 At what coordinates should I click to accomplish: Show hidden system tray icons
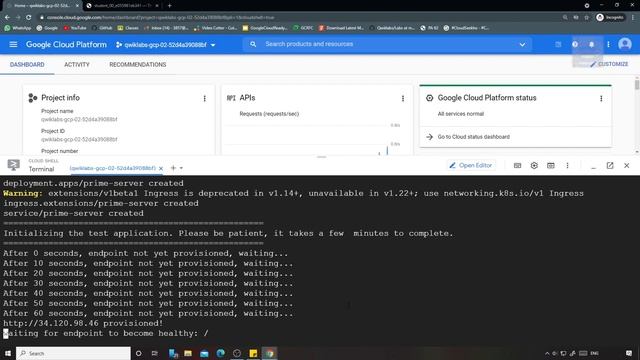coord(547,353)
